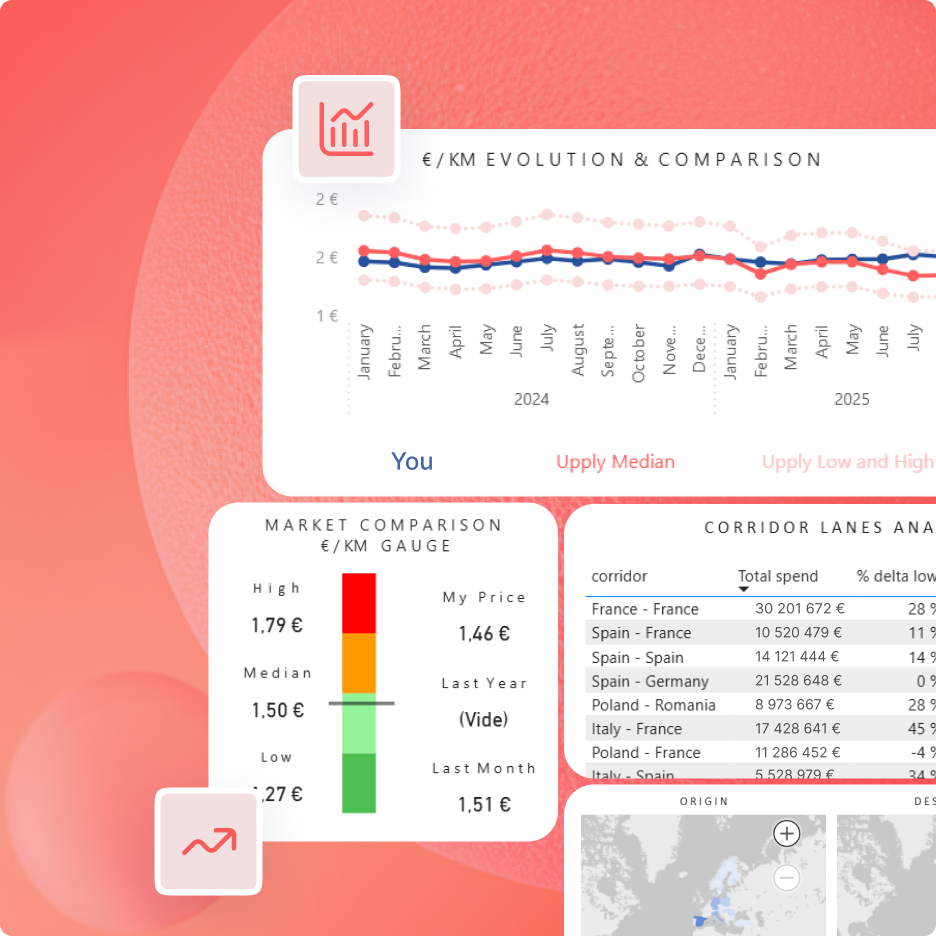Click the Total spend sort arrow
Viewport: 936px width, 936px height.
tap(744, 590)
